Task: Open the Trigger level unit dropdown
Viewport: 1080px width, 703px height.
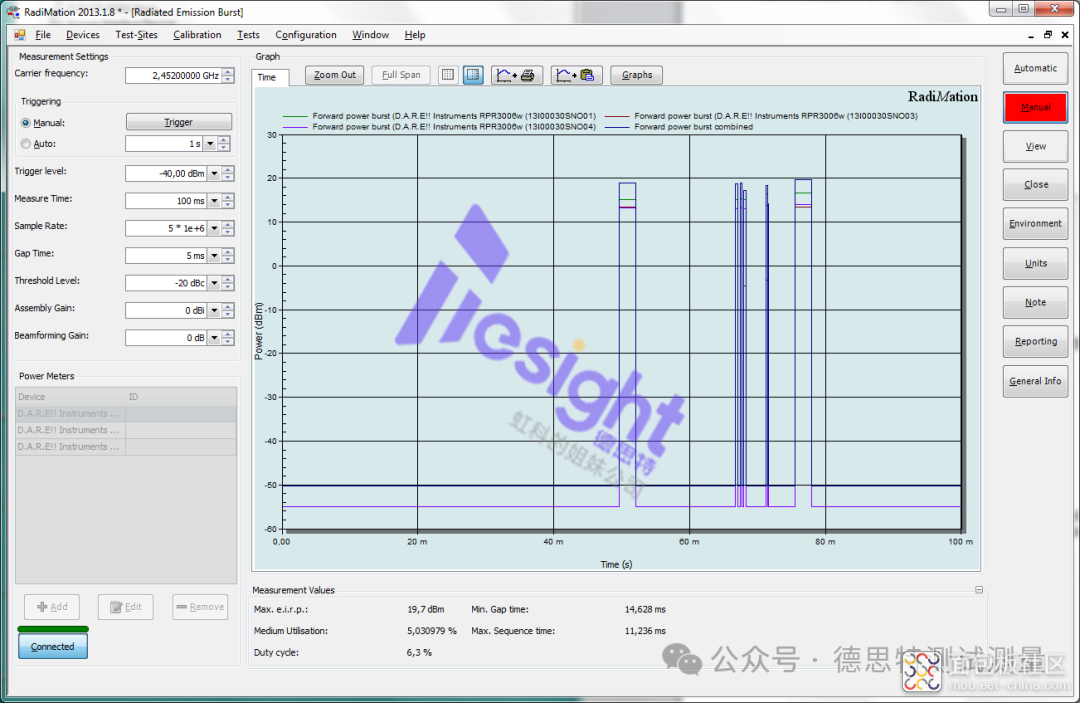Action: click(212, 174)
